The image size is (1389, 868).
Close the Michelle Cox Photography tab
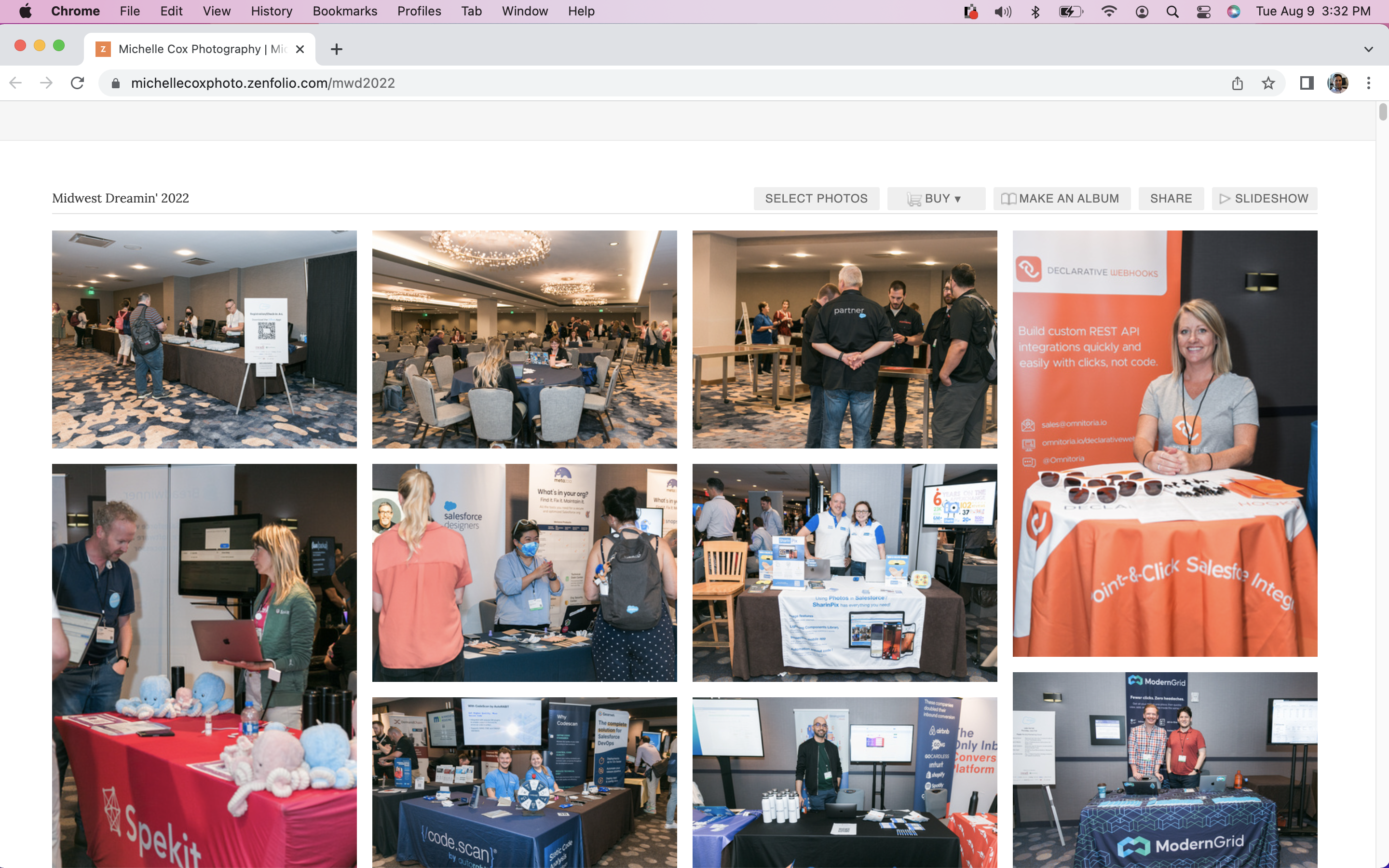pyautogui.click(x=300, y=49)
